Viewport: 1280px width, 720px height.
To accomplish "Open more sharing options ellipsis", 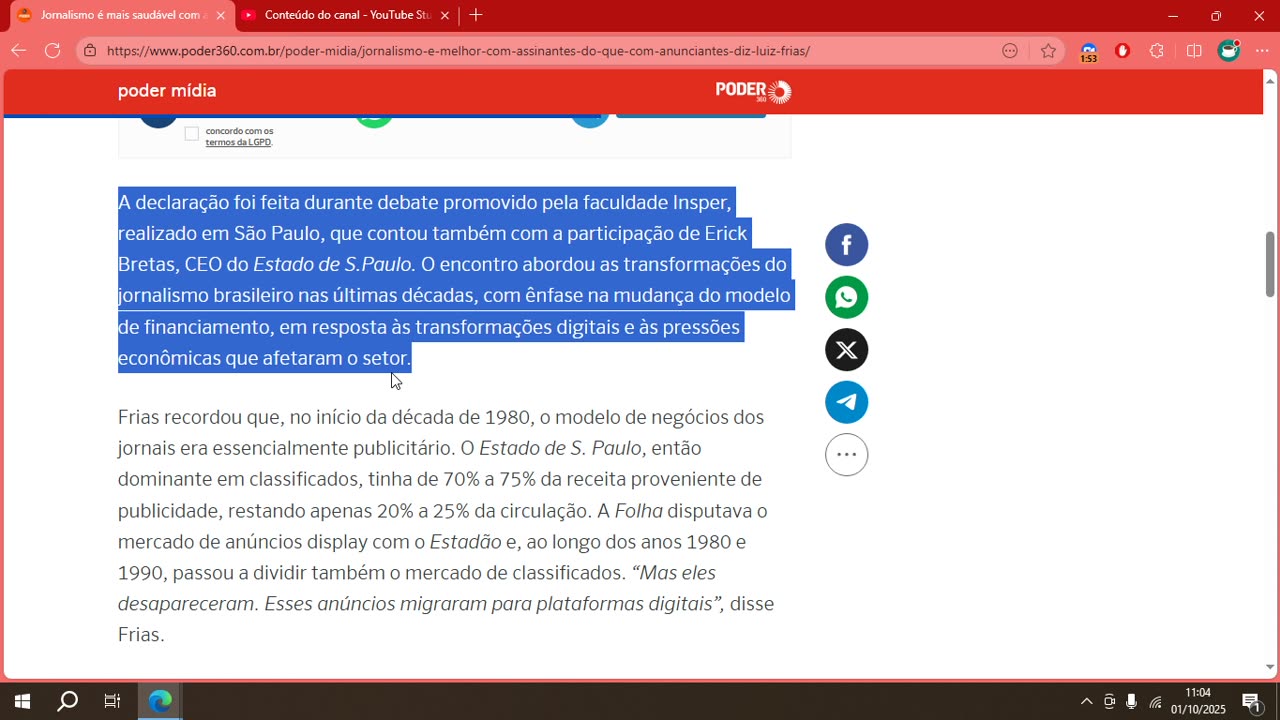I will [846, 455].
